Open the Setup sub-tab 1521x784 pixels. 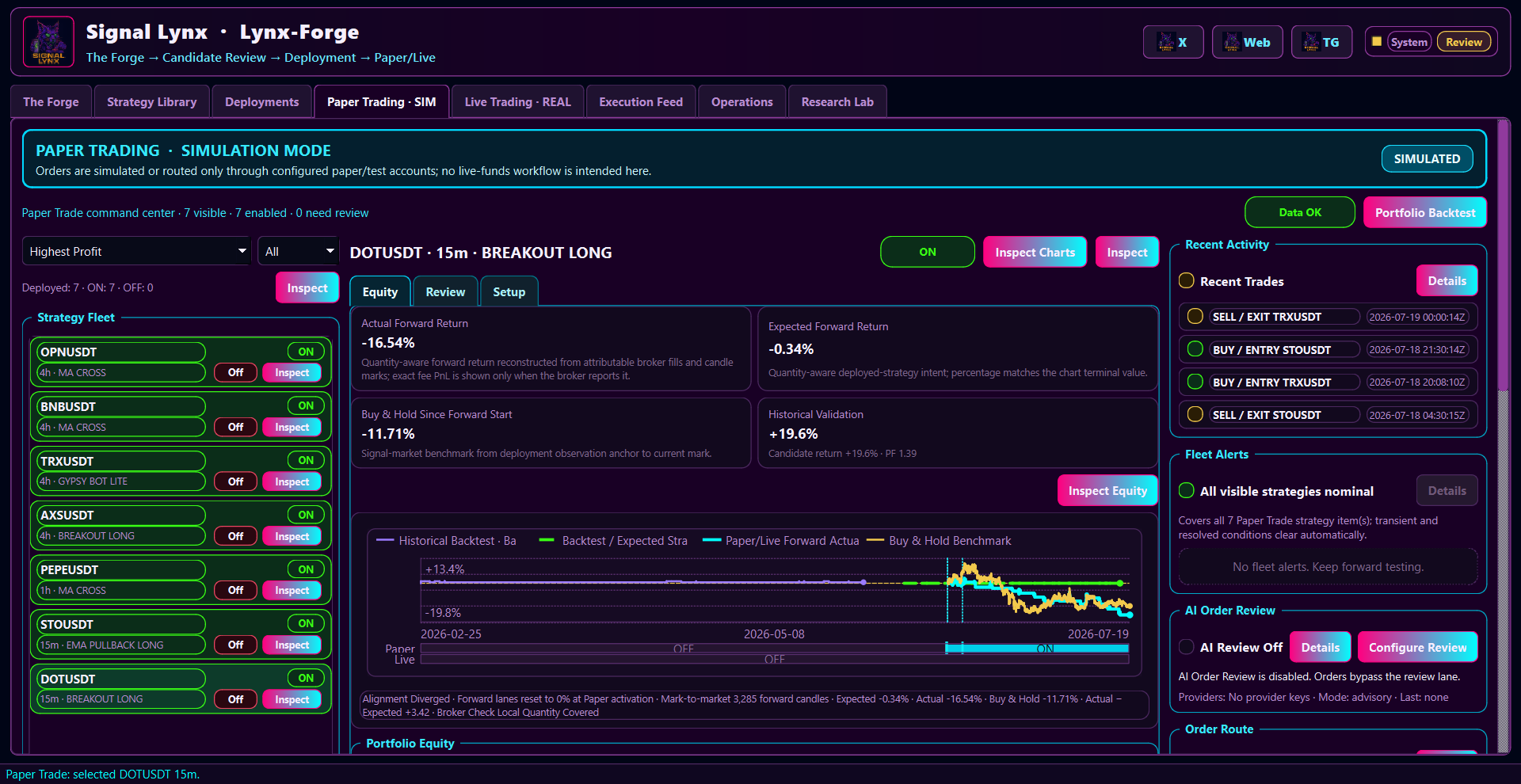509,291
